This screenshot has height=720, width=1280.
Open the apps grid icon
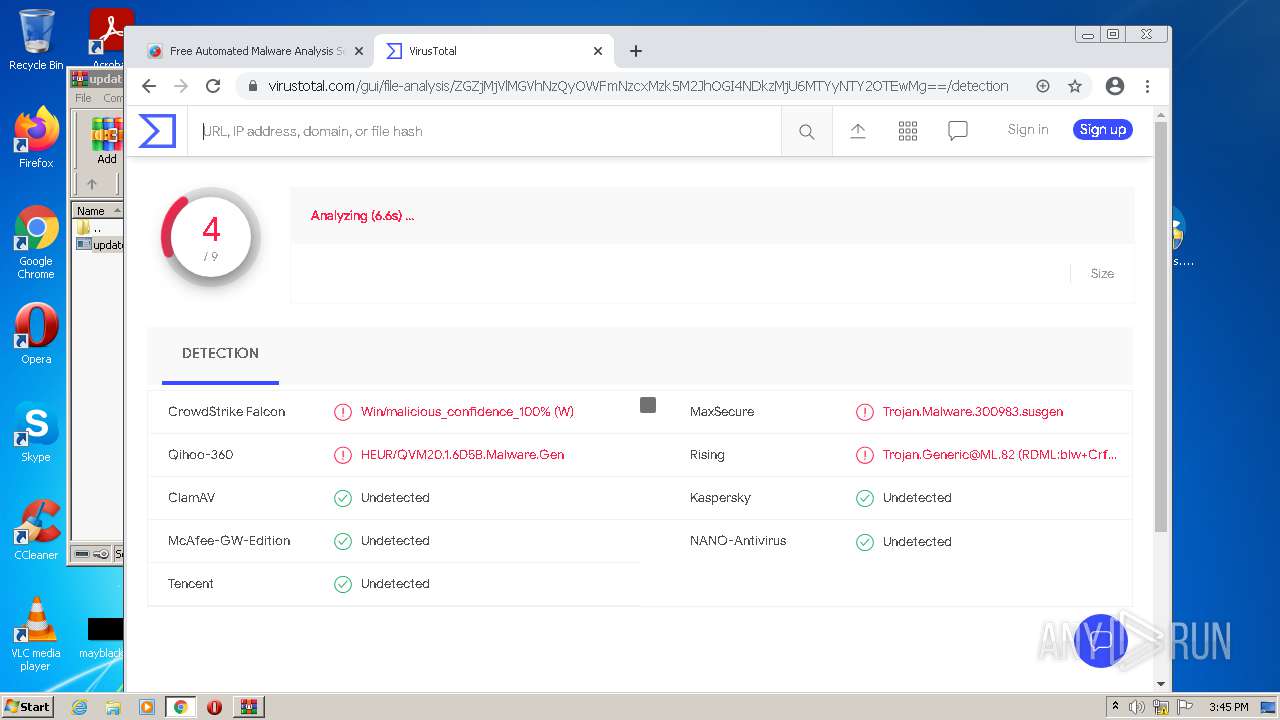click(908, 131)
